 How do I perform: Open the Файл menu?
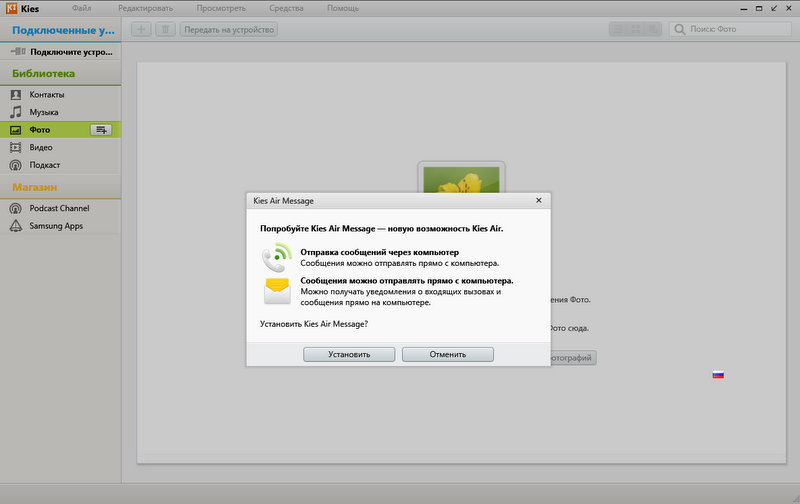81,8
